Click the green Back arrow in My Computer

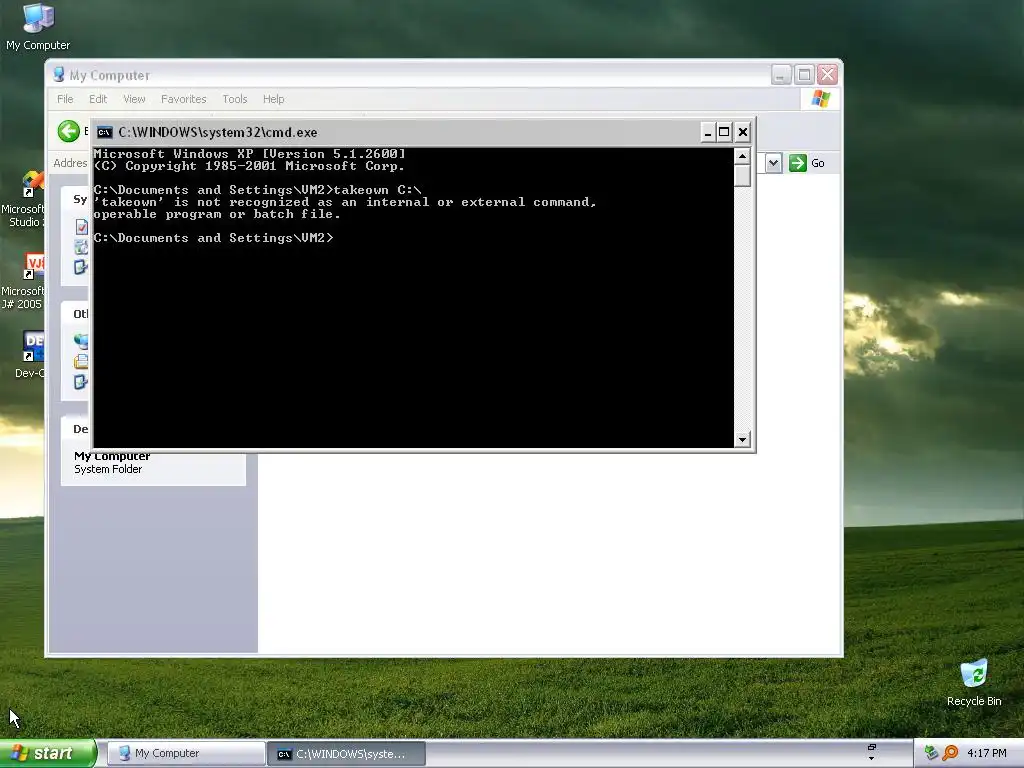pos(69,131)
